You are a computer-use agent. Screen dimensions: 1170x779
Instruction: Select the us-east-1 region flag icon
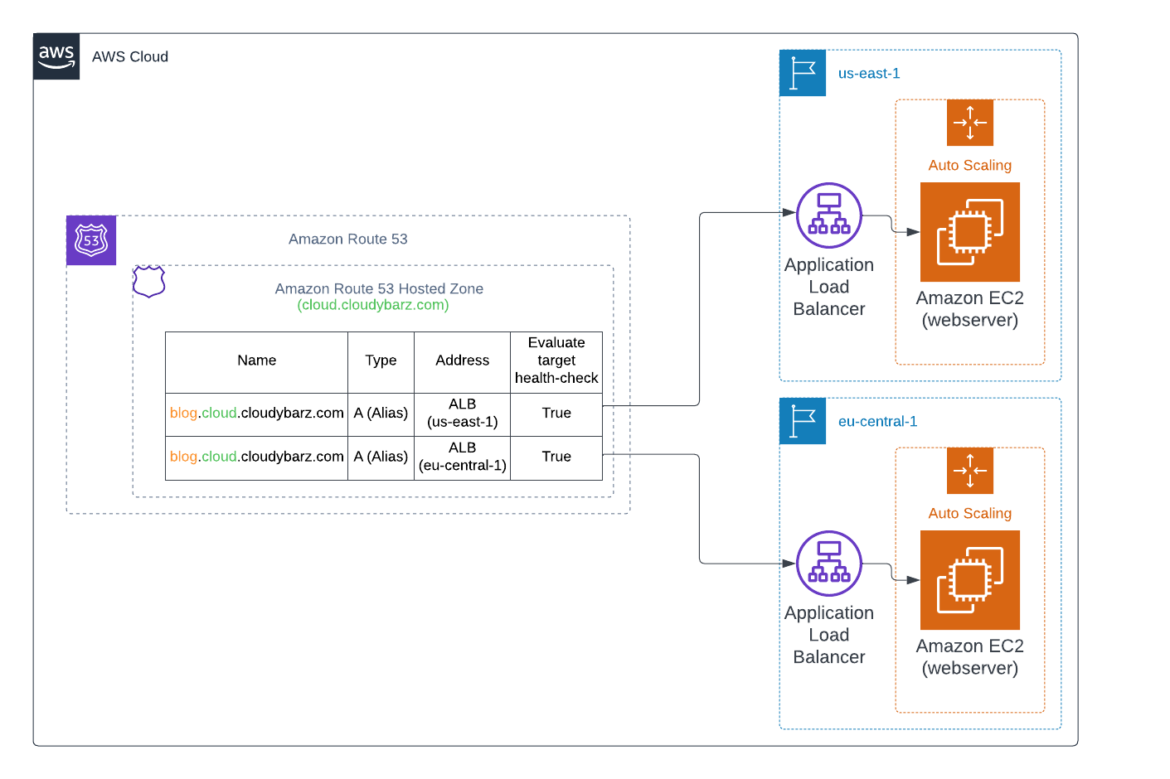click(802, 73)
